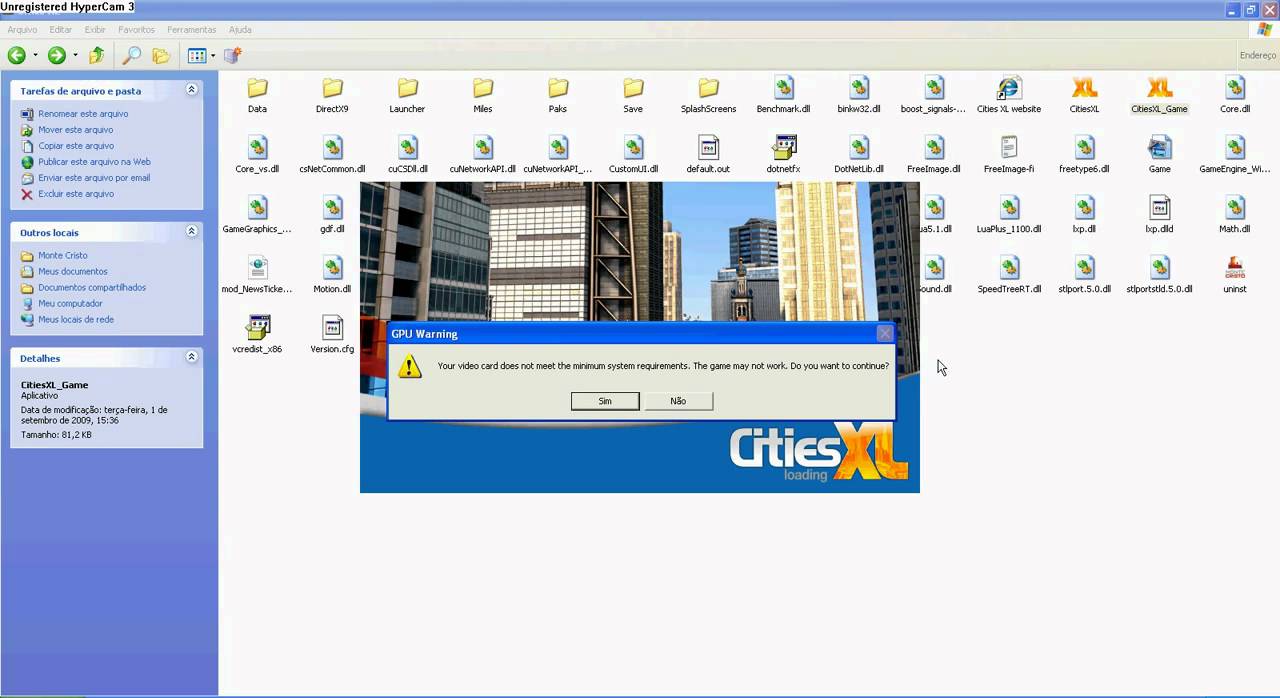Open the Data folder
Screen dimensions: 1280x698
(257, 96)
